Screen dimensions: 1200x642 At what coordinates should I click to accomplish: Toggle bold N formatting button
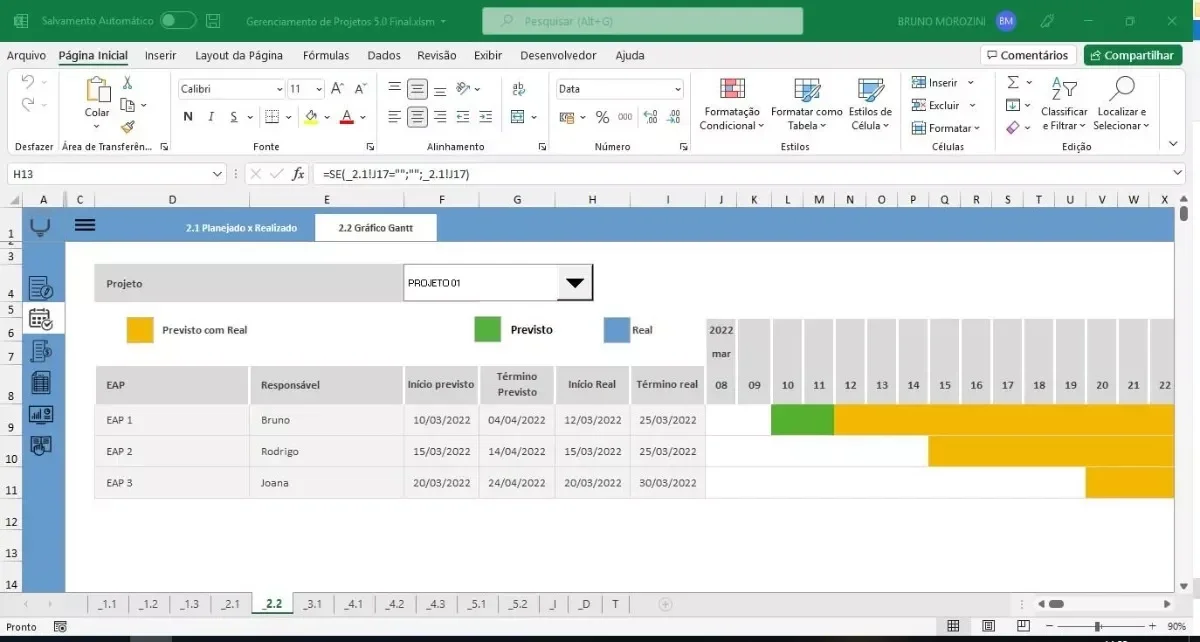point(188,117)
